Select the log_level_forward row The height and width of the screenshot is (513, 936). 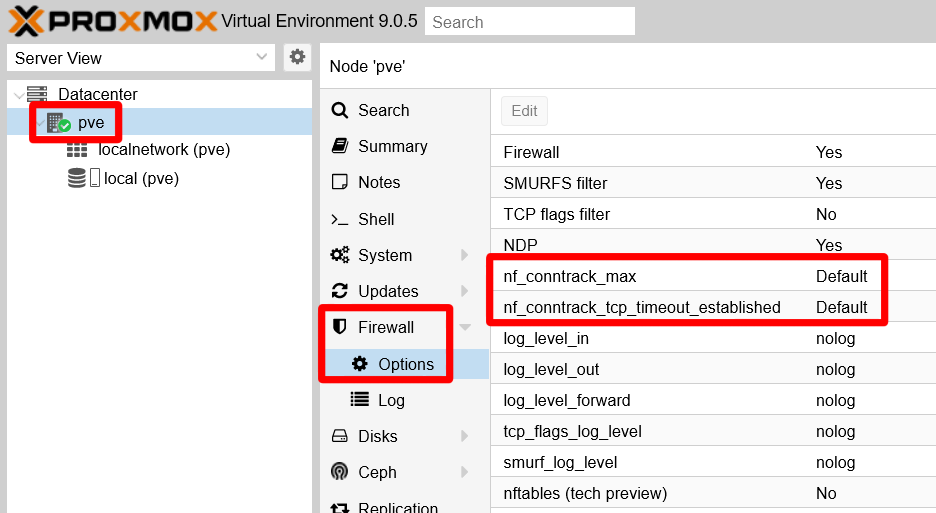[x=713, y=400]
